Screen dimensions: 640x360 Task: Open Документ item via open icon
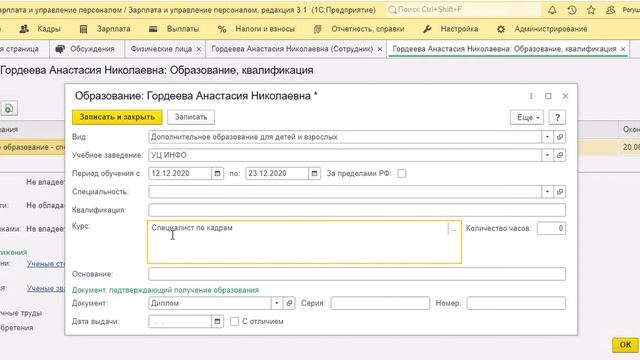pos(289,303)
